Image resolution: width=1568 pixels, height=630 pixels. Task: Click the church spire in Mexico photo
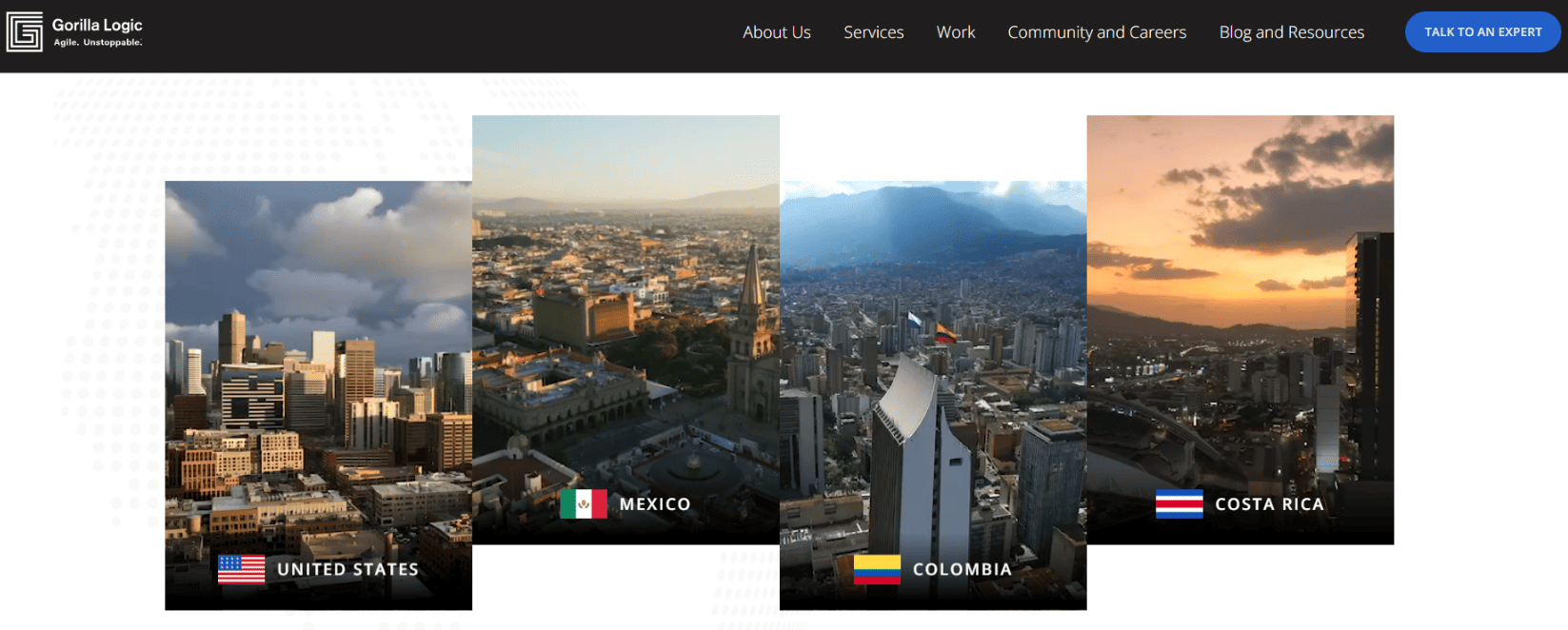click(752, 285)
